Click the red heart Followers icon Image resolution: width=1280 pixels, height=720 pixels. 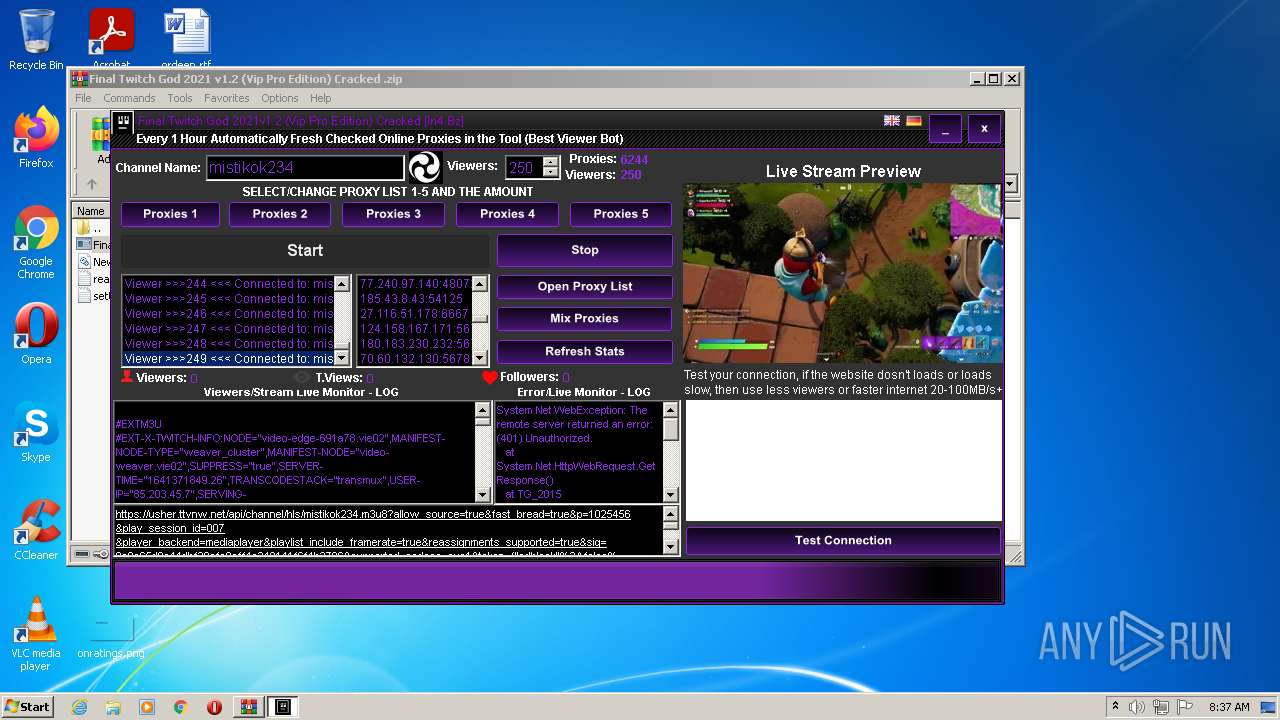pyautogui.click(x=489, y=377)
